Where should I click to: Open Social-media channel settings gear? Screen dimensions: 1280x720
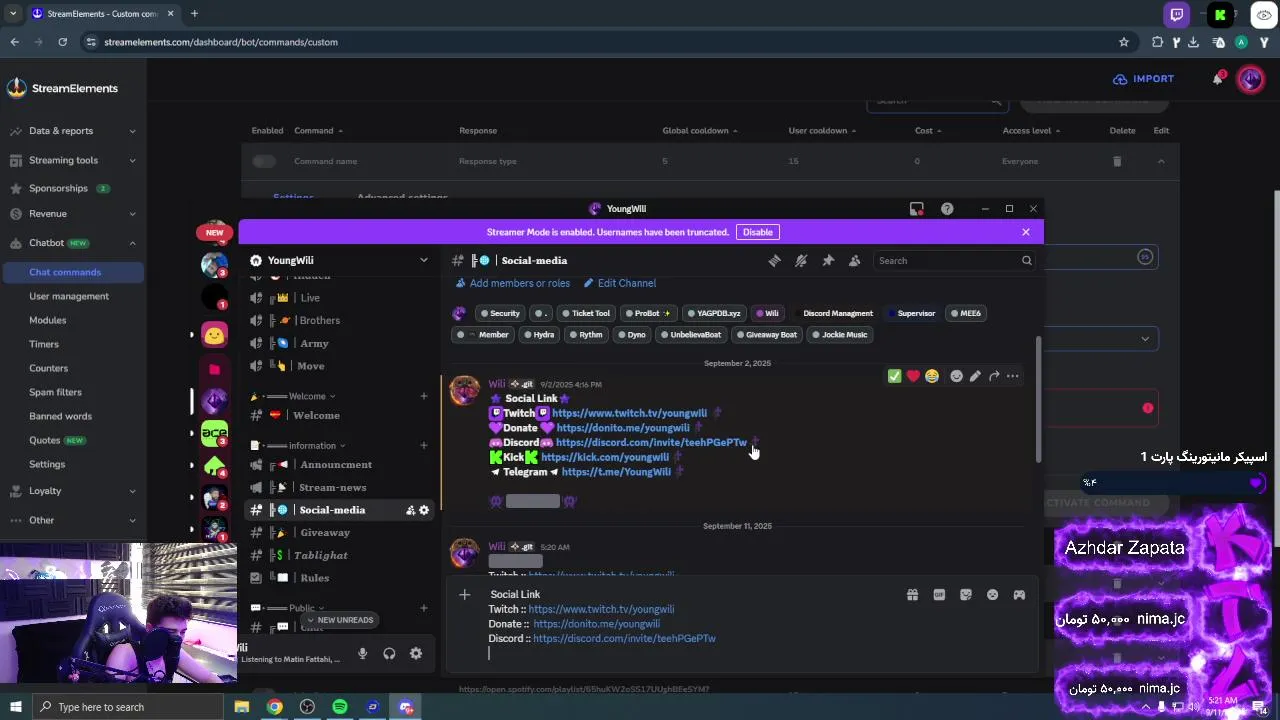click(x=424, y=510)
